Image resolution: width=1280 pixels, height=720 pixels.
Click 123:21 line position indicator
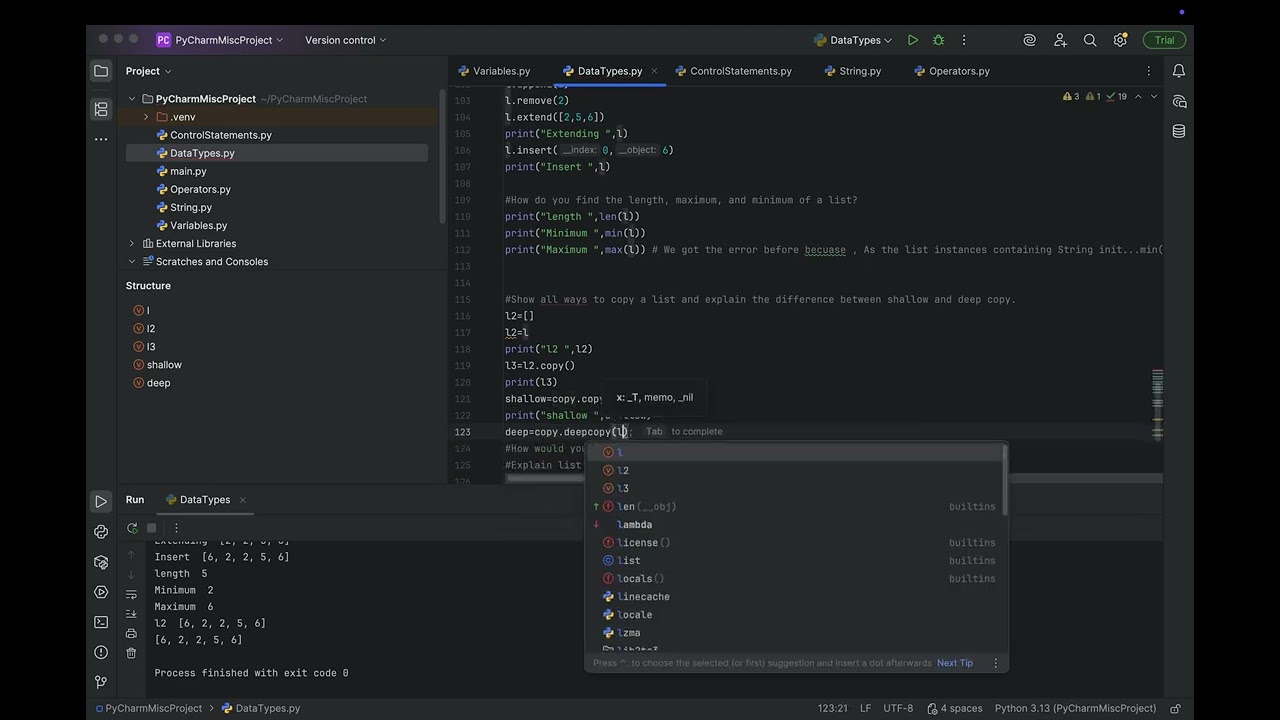pos(832,708)
